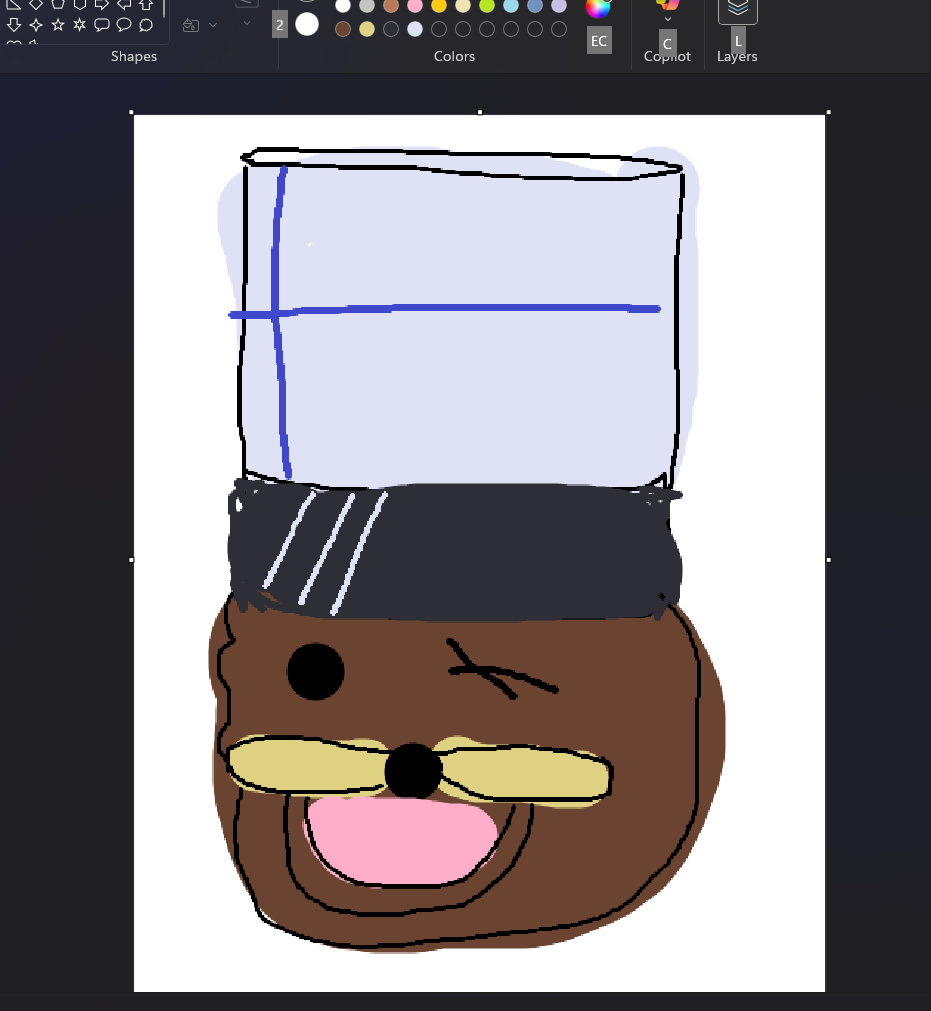The width and height of the screenshot is (931, 1011).
Task: Click the shapes gallery scrollbar
Action: (x=164, y=10)
